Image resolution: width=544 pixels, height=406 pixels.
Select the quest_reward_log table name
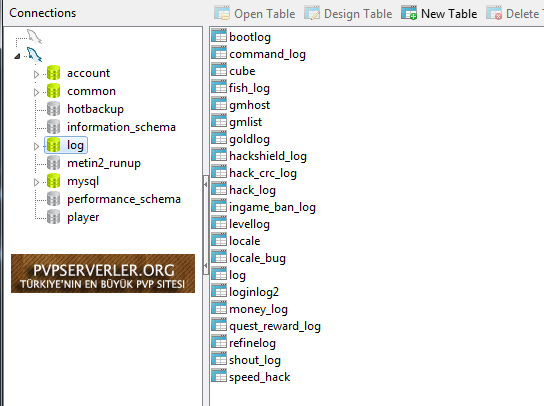(275, 326)
